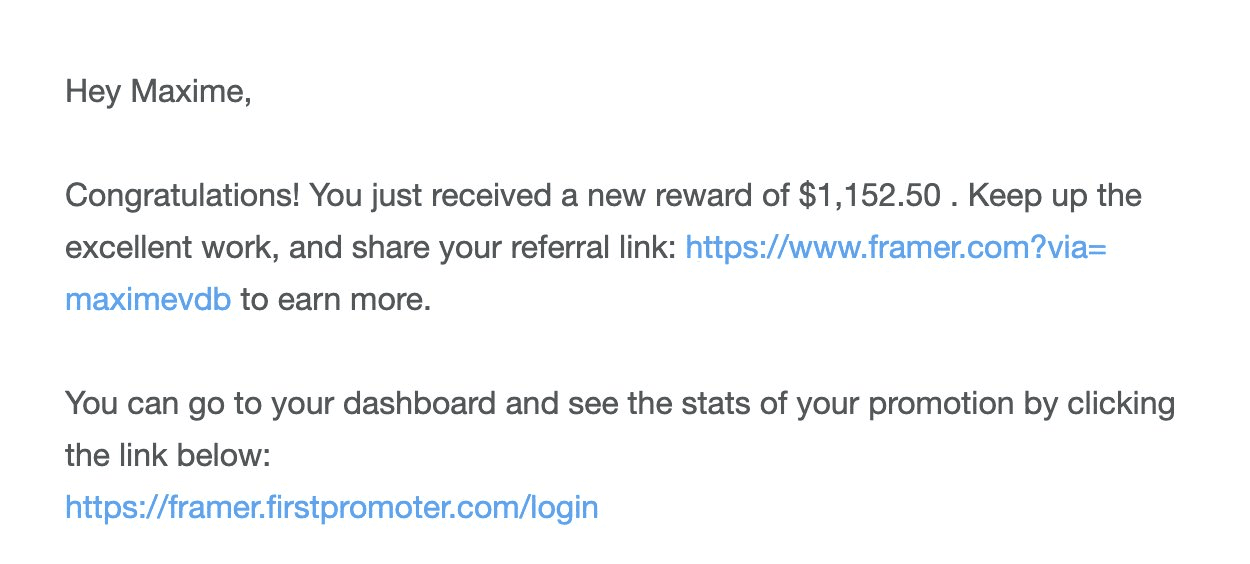Screen dimensions: 1250x564
Task: Click the phrase "Keep up the"
Action: 1054,196
